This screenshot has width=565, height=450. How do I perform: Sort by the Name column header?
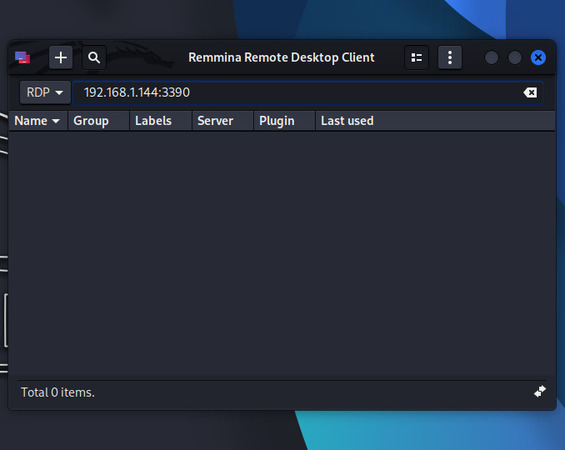pyautogui.click(x=37, y=121)
